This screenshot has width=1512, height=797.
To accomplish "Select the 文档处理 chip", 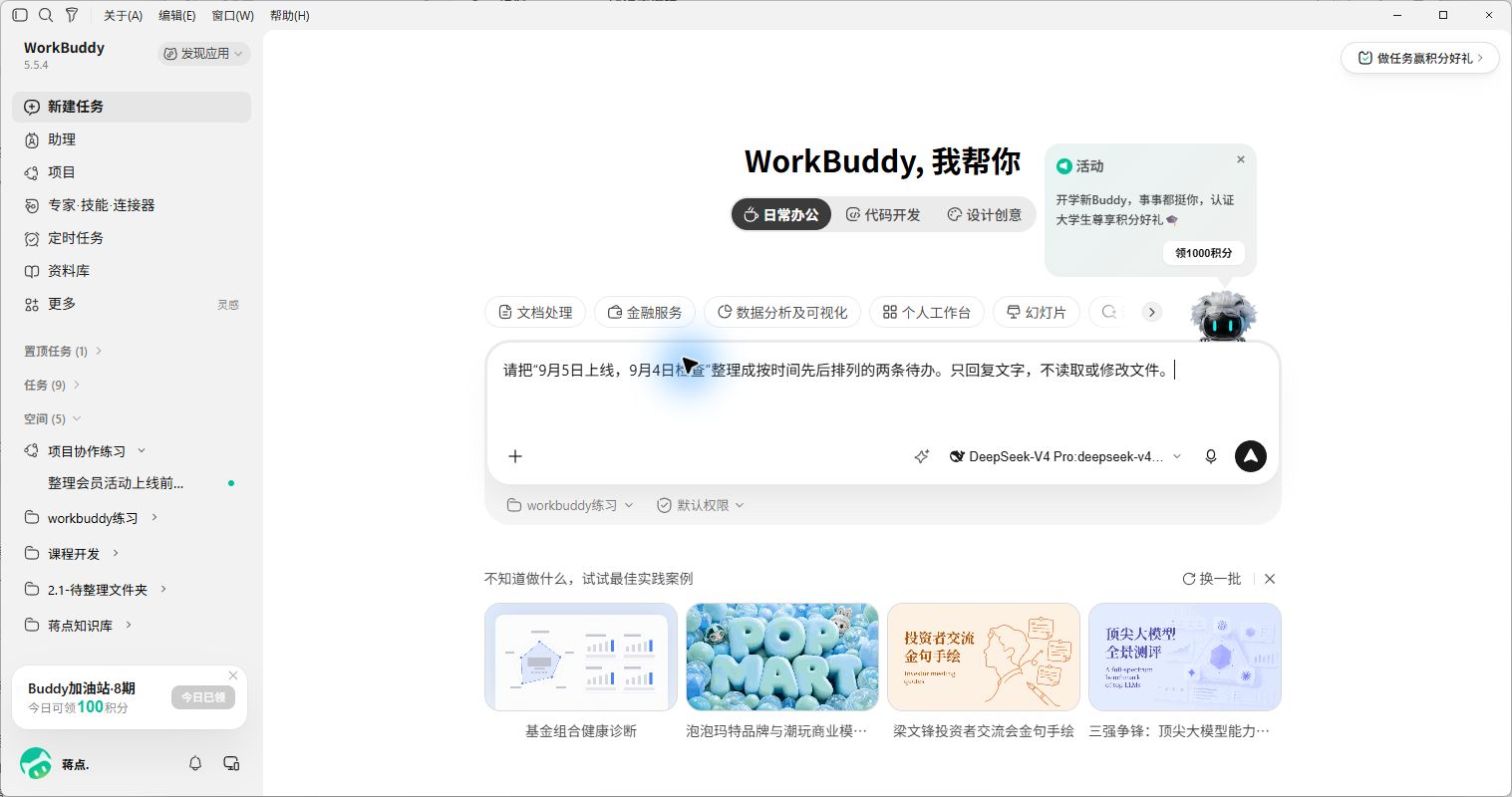I will click(534, 312).
